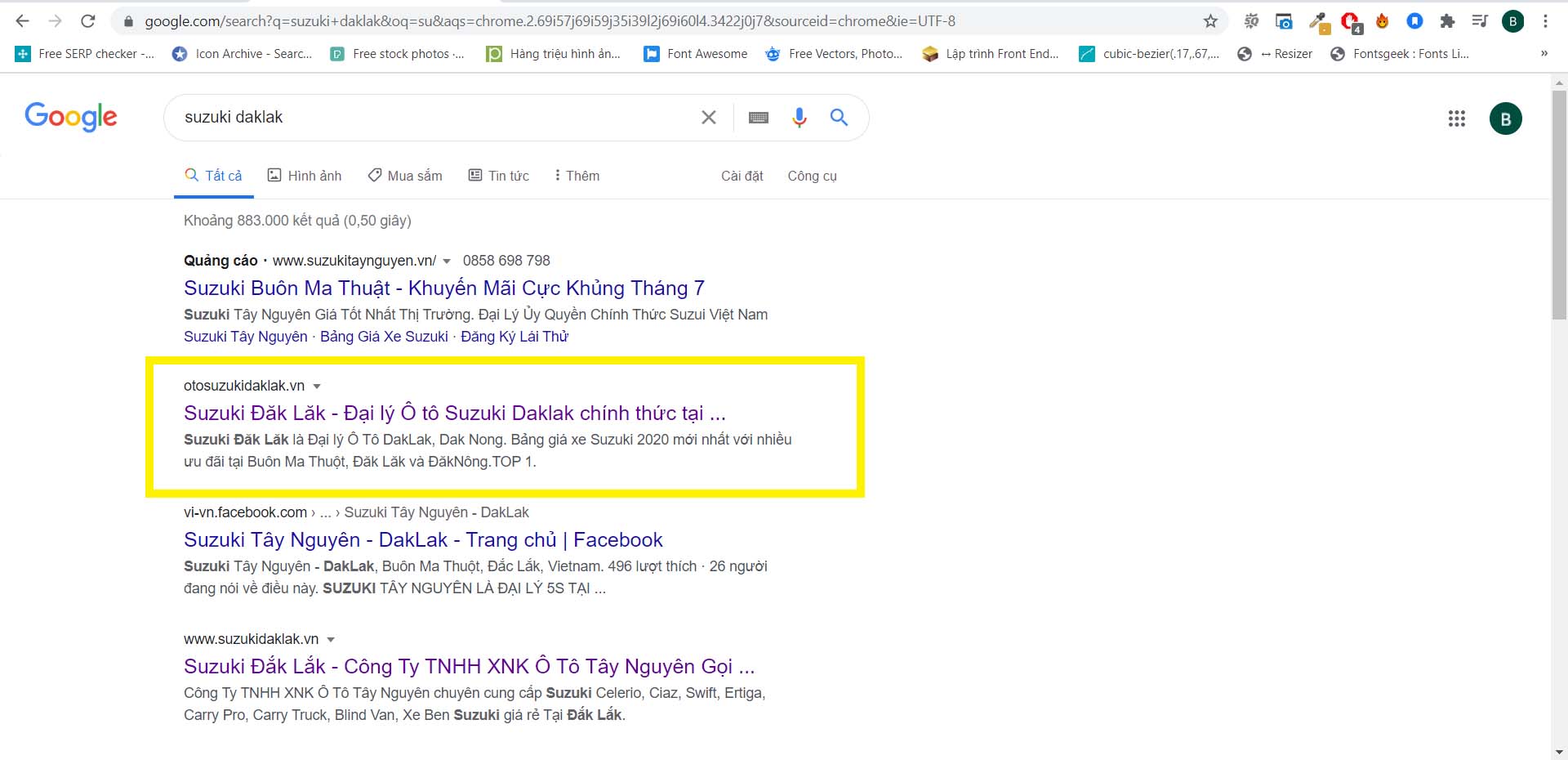Click phone number 0858 698 798
1568x760 pixels.
click(506, 261)
